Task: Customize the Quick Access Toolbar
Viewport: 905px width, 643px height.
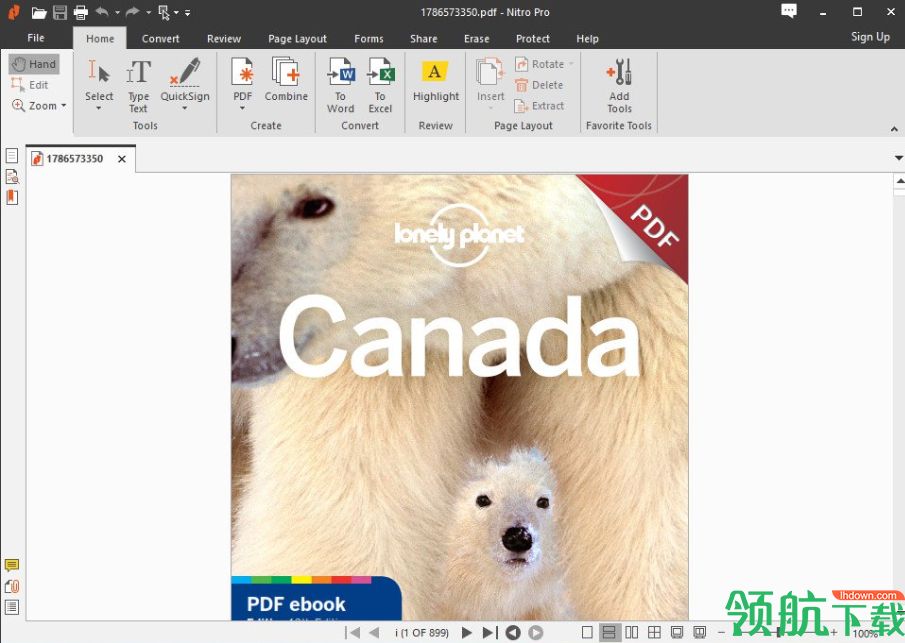Action: [x=188, y=12]
